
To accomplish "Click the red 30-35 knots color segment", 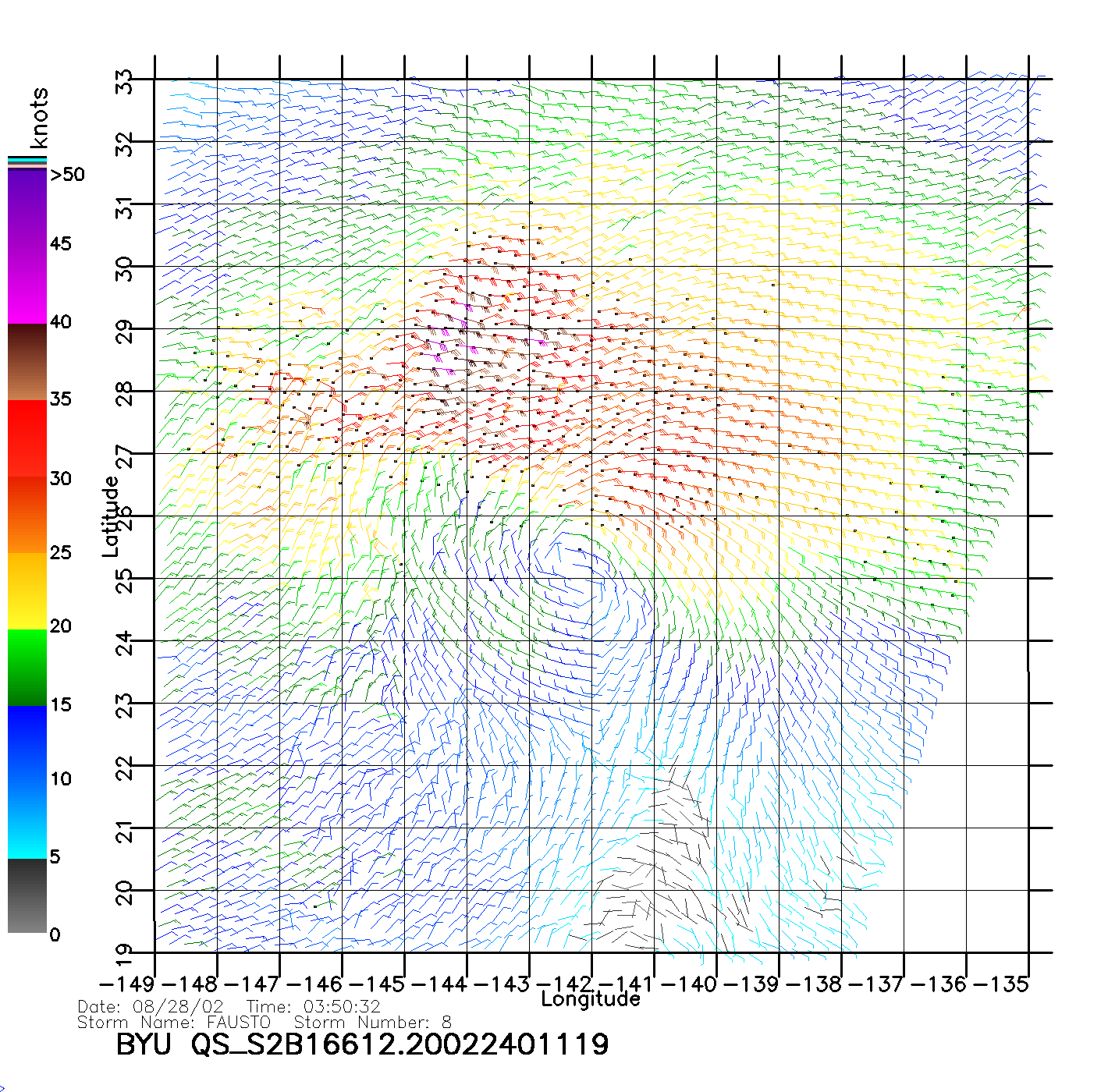I will tap(27, 438).
